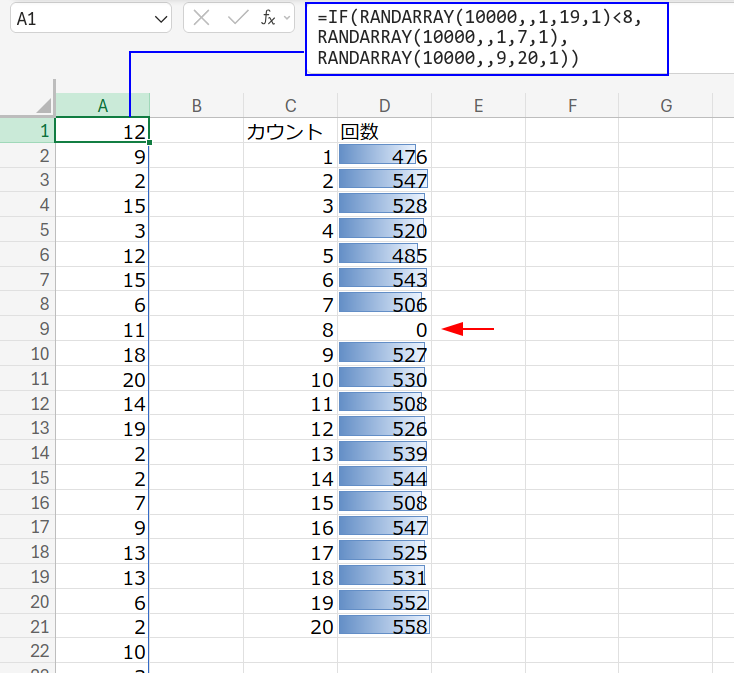734x673 pixels.
Task: Click cell D9 showing count 0
Action: click(x=384, y=329)
